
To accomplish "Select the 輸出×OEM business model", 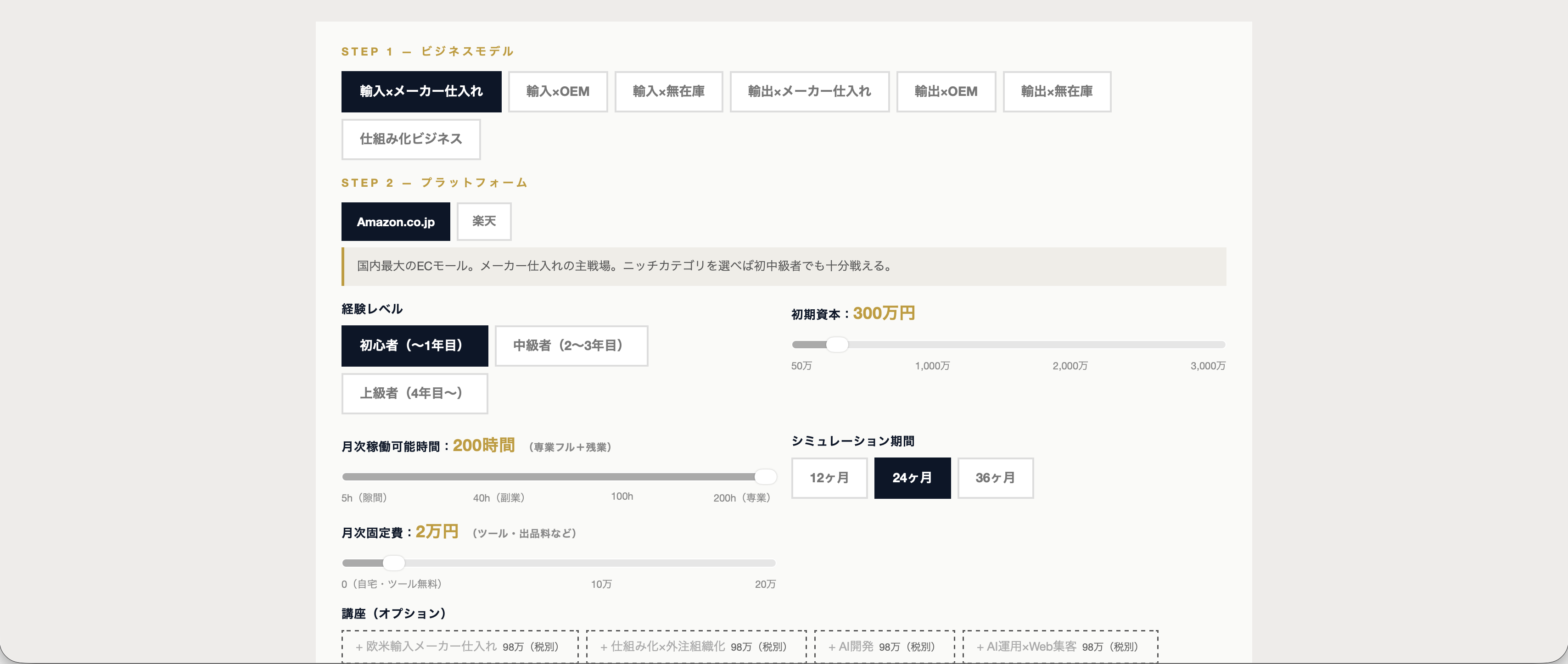I will tap(946, 91).
